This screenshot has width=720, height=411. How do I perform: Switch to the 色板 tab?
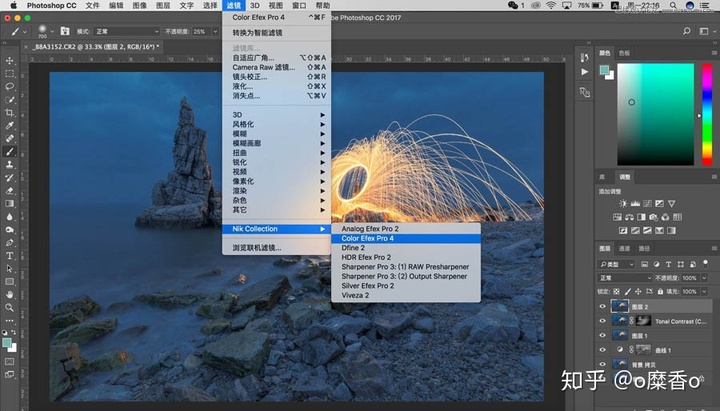click(624, 53)
